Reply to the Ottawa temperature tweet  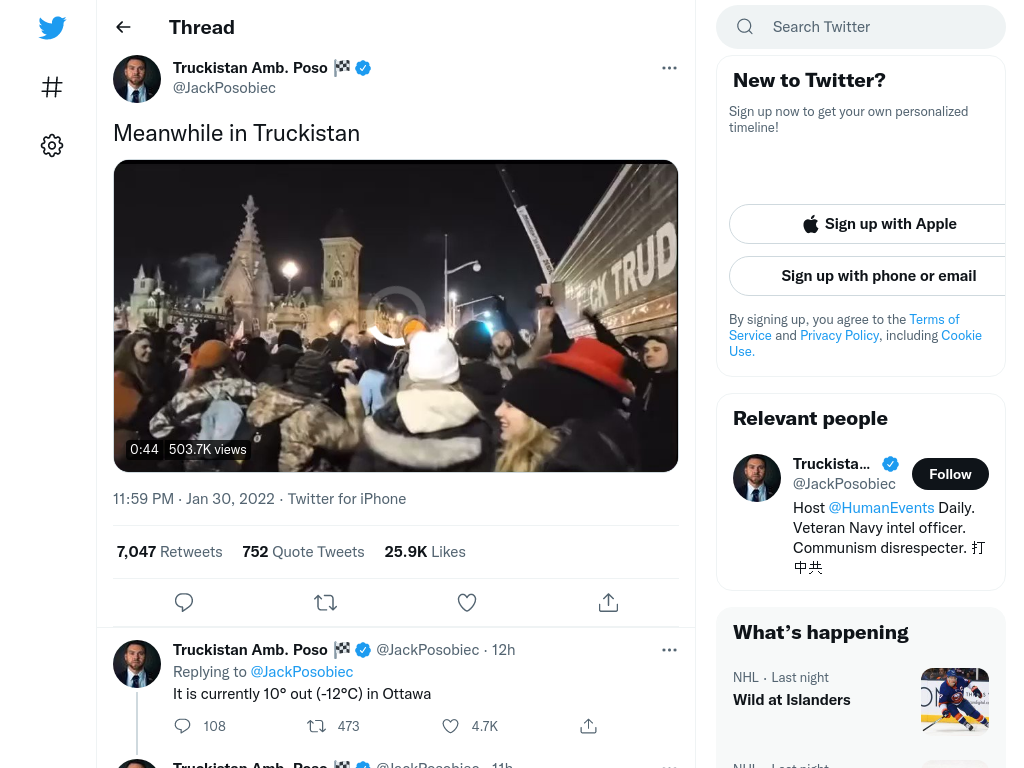click(183, 726)
